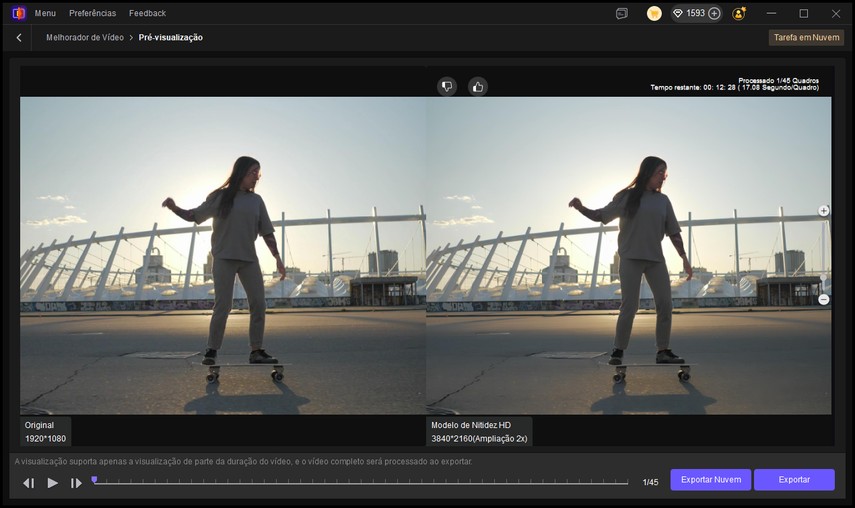Click the enhanced HD video preview
The height and width of the screenshot is (508, 855).
pyautogui.click(x=629, y=256)
